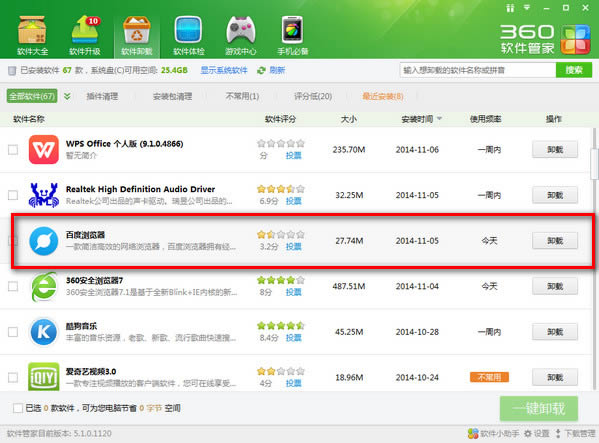599x443 pixels.
Task: Click the WPS Office app icon
Action: (x=44, y=149)
